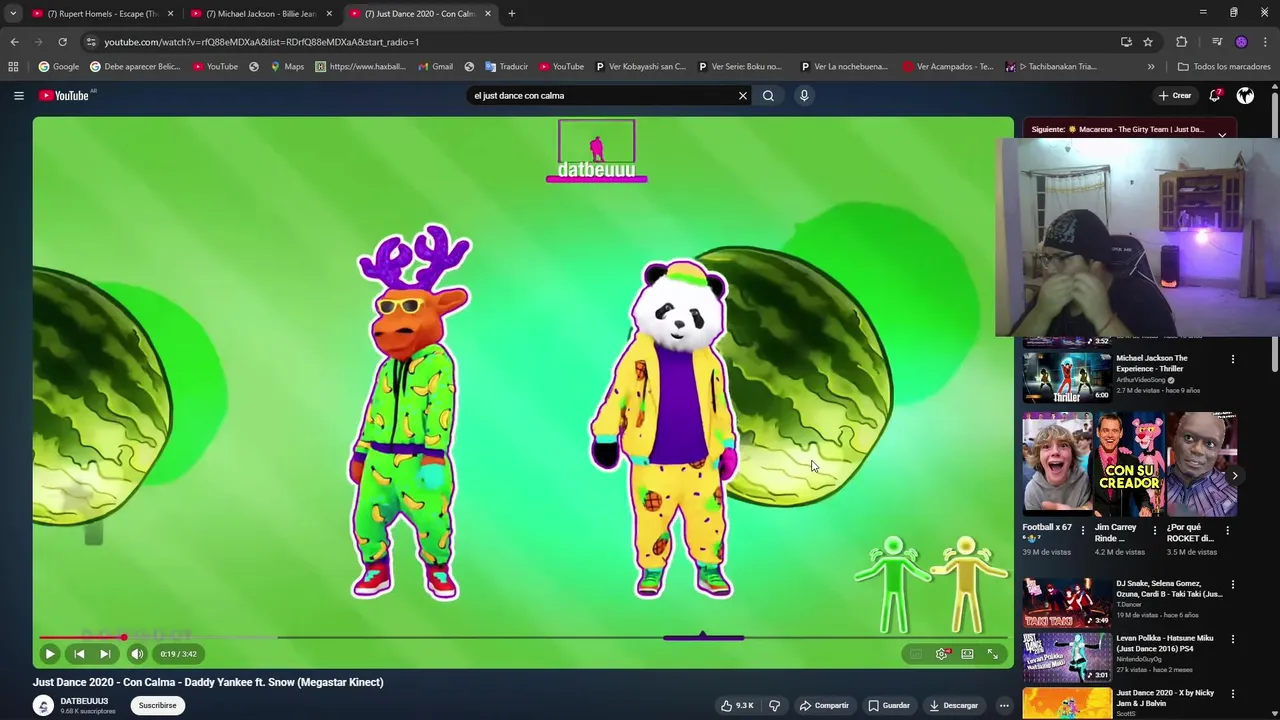Open Levan Polkka video title link
1280x720 pixels.
click(1165, 643)
